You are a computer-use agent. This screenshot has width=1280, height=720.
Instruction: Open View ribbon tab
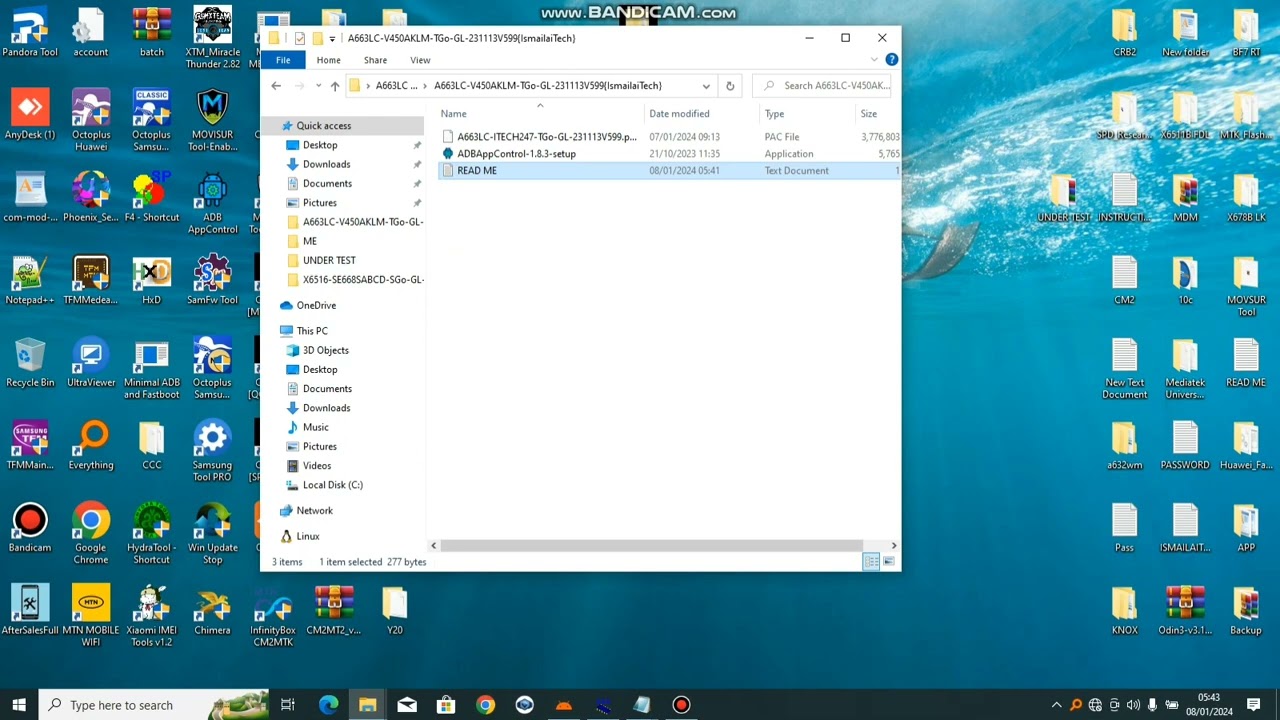tap(420, 60)
